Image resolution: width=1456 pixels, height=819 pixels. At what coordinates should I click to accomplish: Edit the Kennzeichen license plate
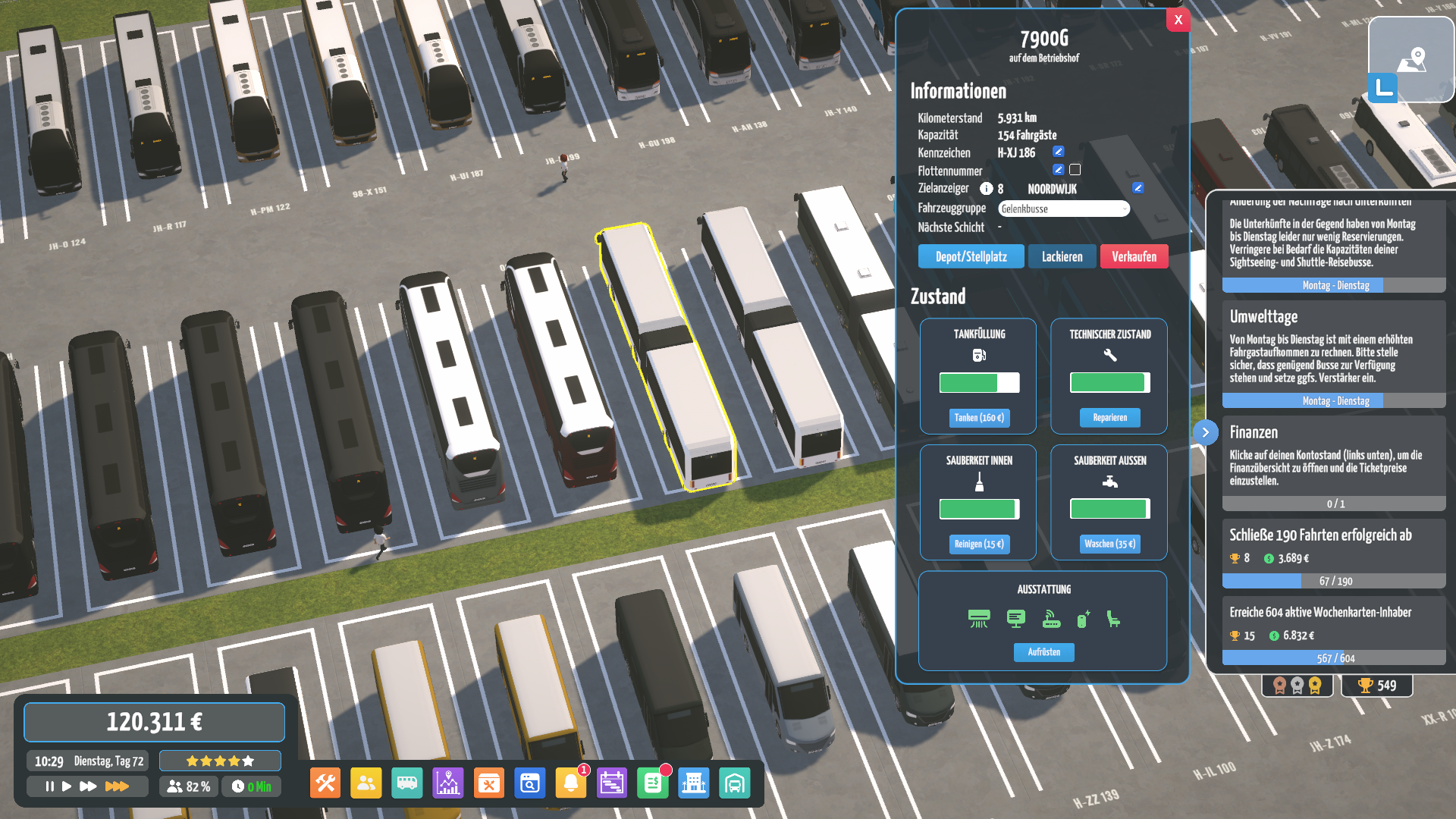[x=1059, y=152]
